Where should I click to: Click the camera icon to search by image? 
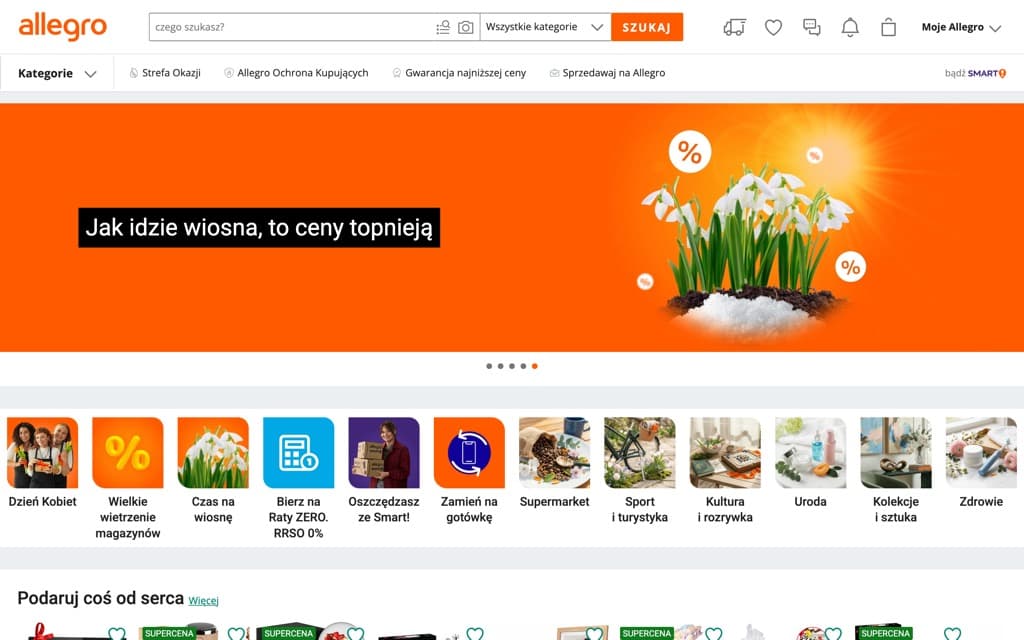tap(465, 27)
